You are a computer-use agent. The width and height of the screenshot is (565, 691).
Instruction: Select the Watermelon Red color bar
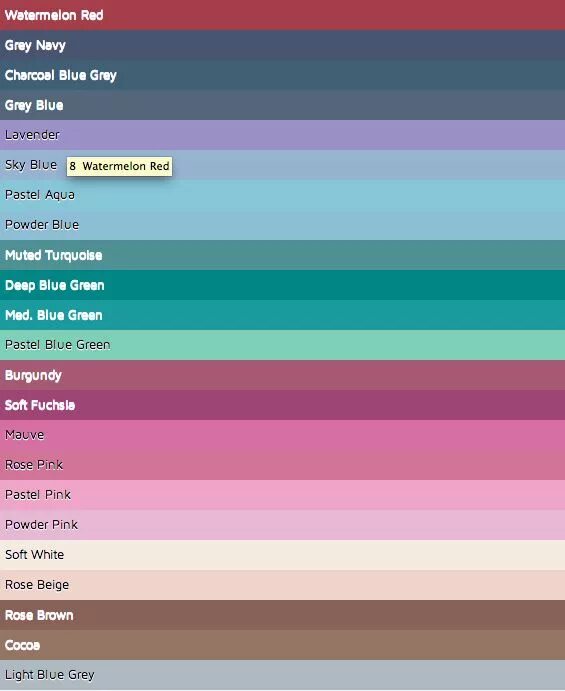point(282,15)
